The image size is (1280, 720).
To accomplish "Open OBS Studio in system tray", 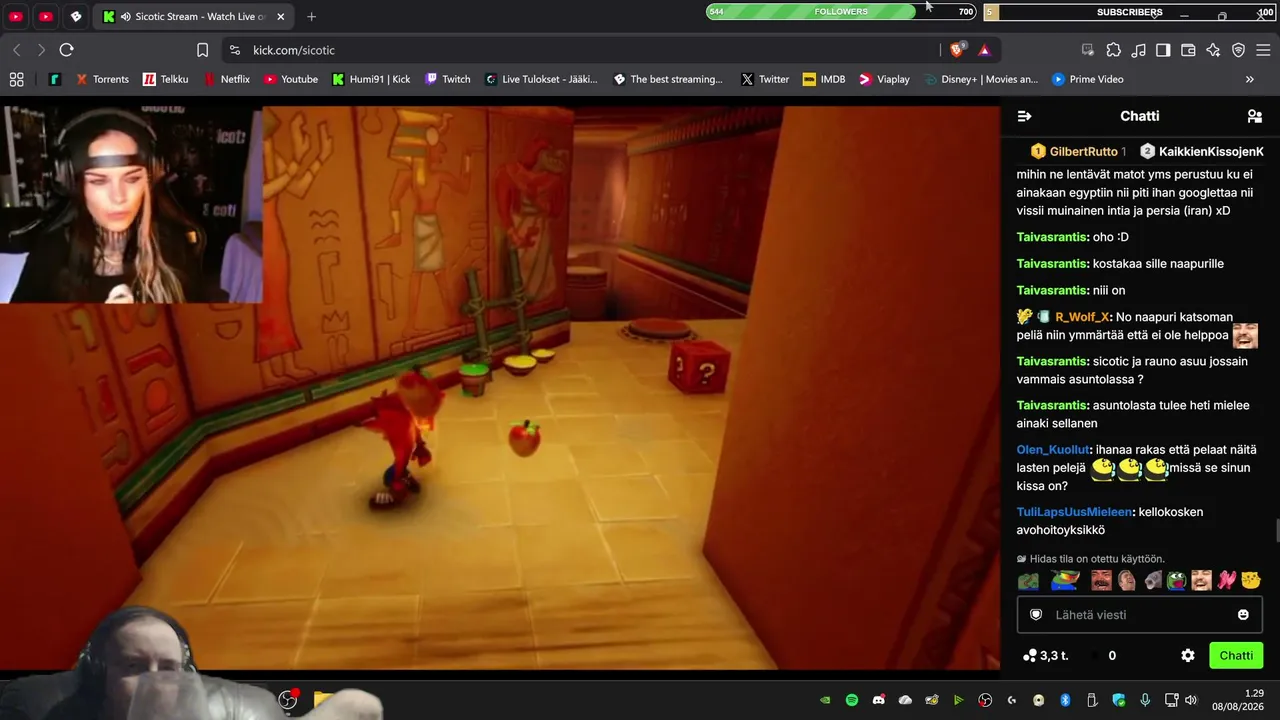I will (985, 700).
